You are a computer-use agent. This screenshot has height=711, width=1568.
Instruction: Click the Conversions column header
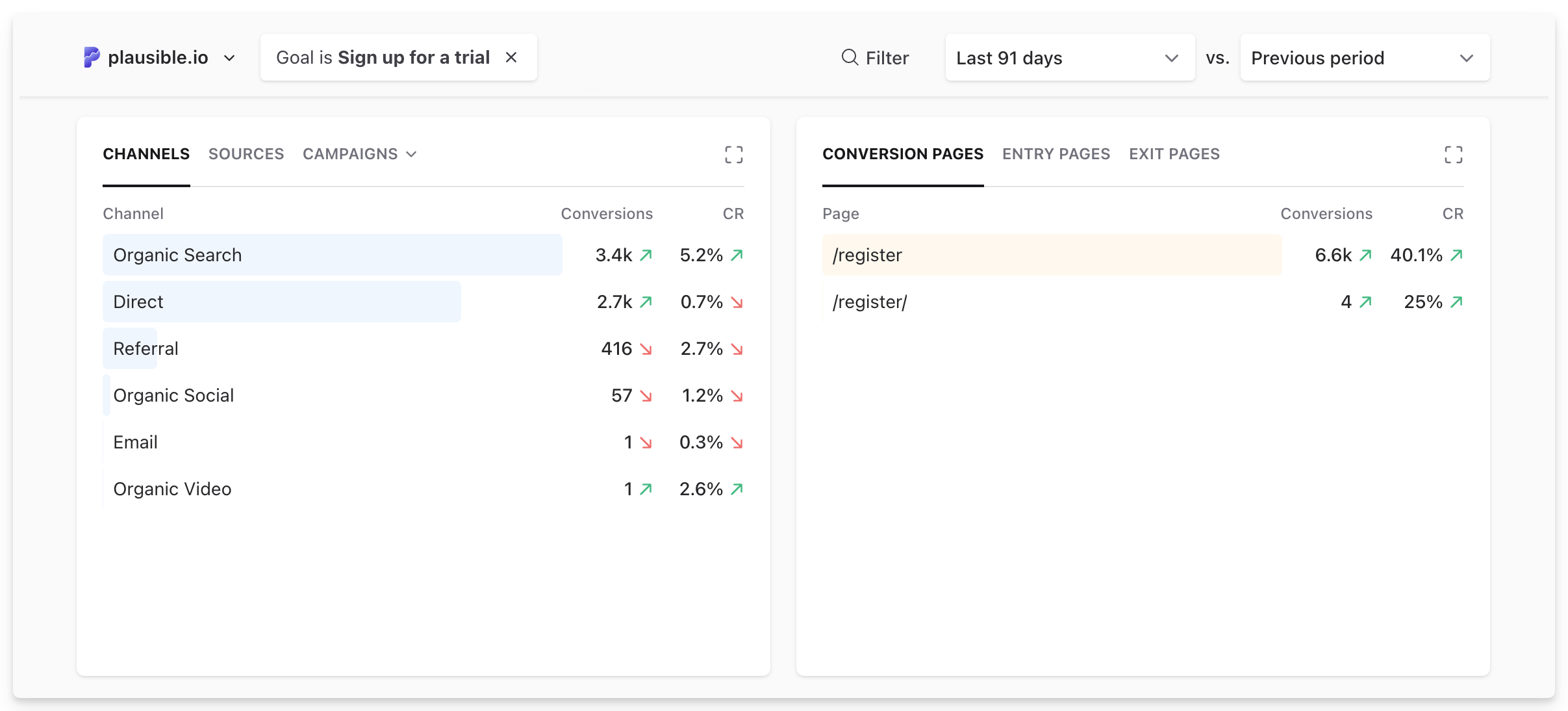click(605, 213)
